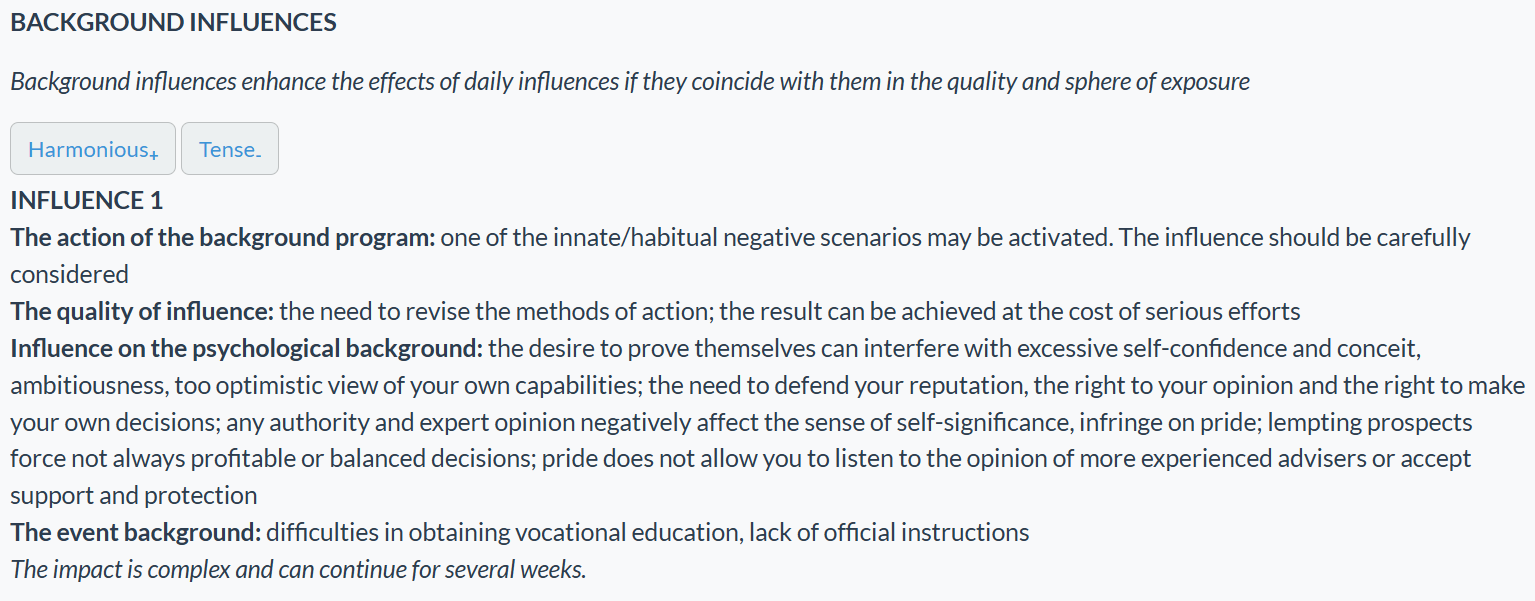Click the BACKGROUND INFLUENCES heading

tap(173, 23)
